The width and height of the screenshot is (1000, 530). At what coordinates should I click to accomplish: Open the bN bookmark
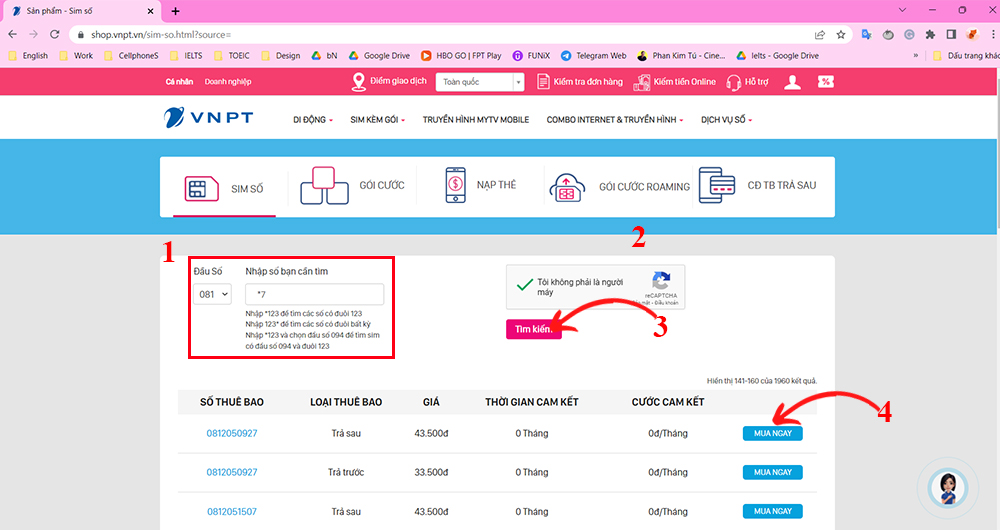(325, 55)
